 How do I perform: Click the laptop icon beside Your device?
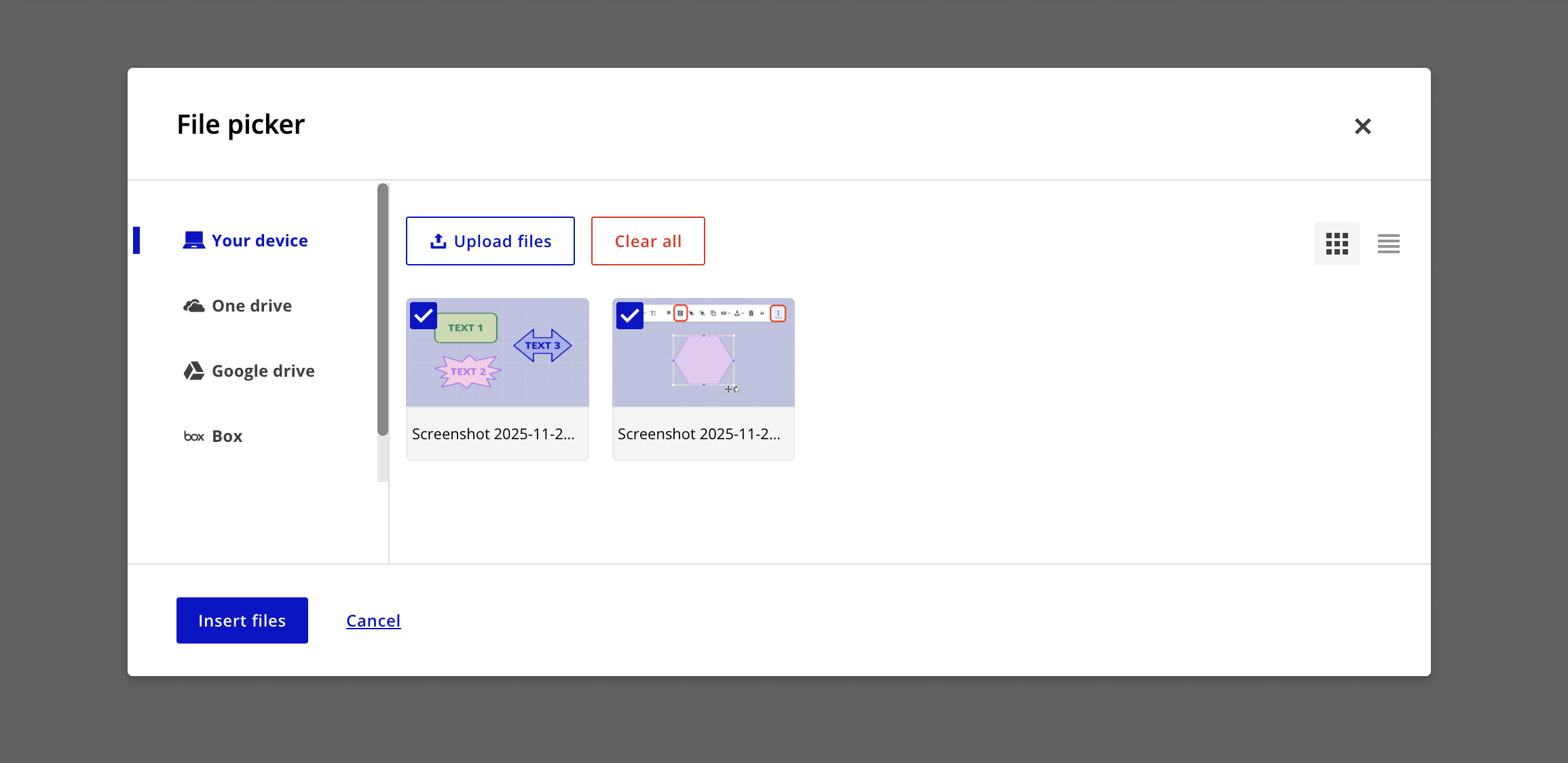point(193,240)
